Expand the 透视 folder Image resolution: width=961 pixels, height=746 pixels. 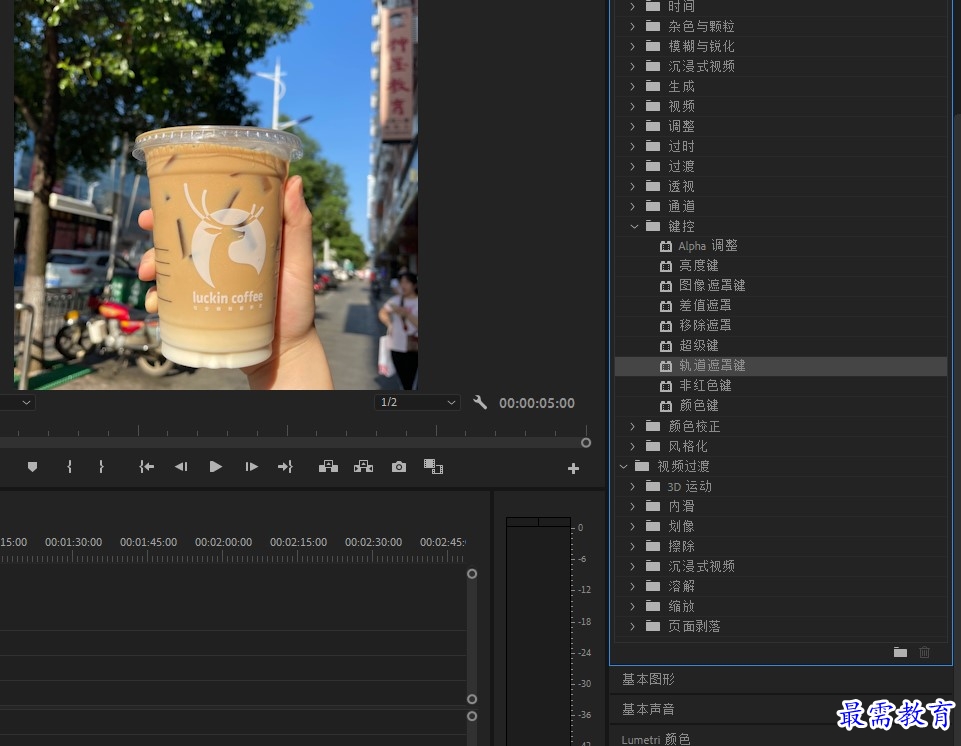point(632,186)
